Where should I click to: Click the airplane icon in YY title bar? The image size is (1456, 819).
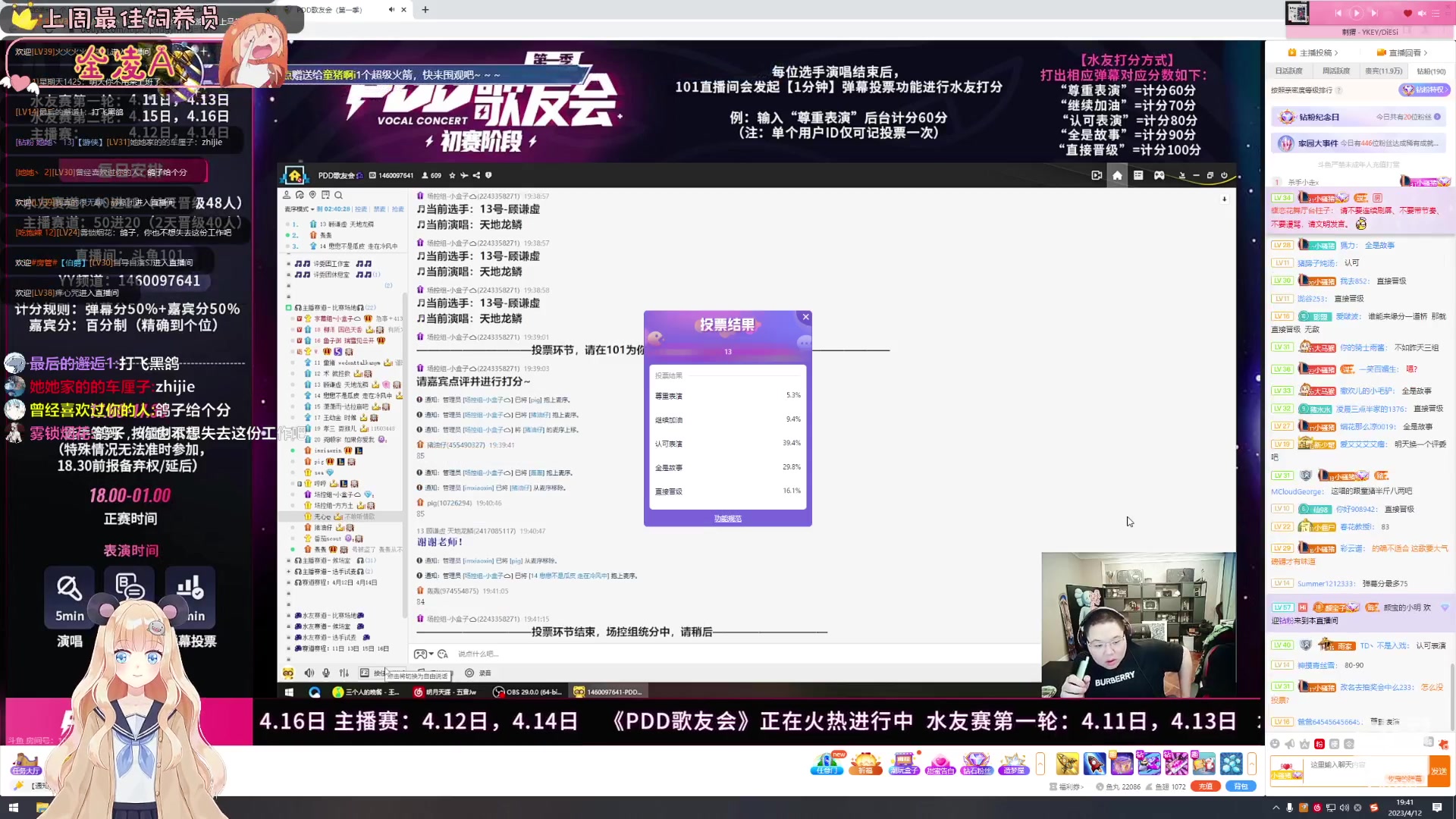[x=464, y=175]
